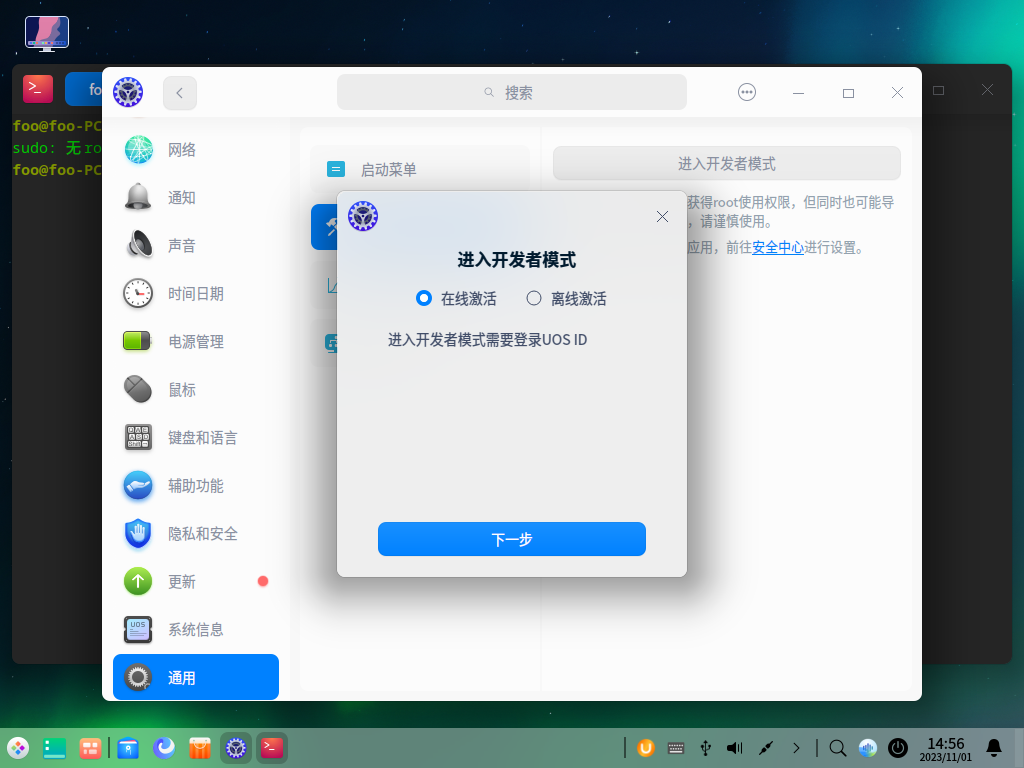Image resolution: width=1024 pixels, height=768 pixels.
Task: Open 隐私和安全 (Privacy and Security) settings
Action: coord(202,534)
